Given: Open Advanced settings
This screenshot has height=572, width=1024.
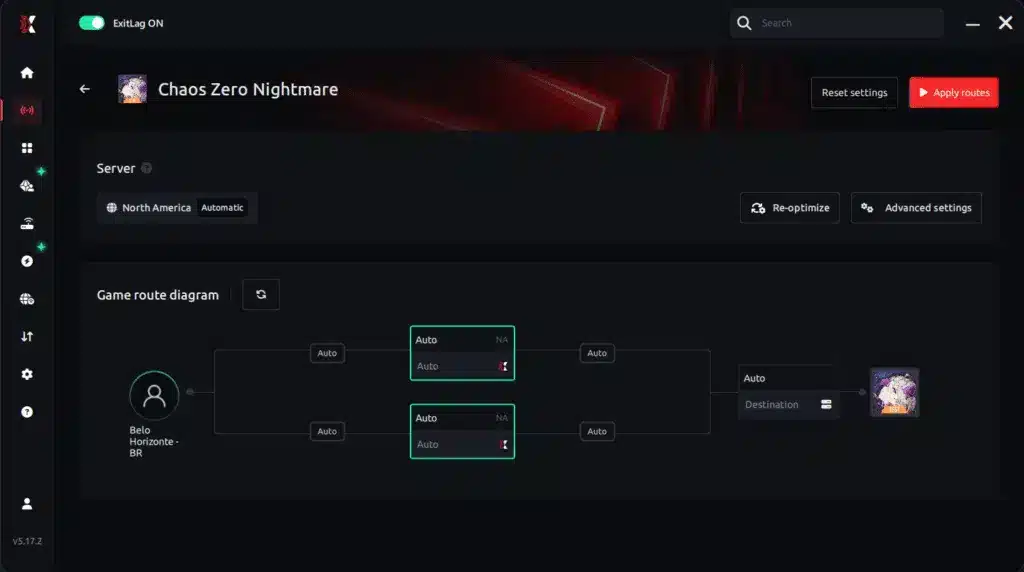Looking at the screenshot, I should point(916,208).
